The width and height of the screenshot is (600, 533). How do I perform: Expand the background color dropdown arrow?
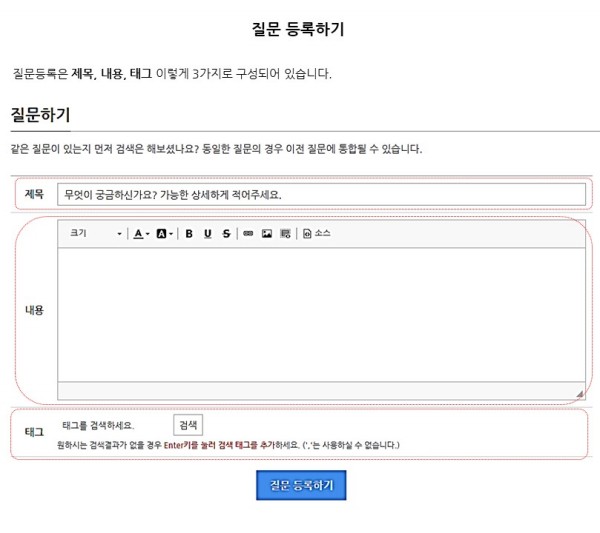[171, 234]
